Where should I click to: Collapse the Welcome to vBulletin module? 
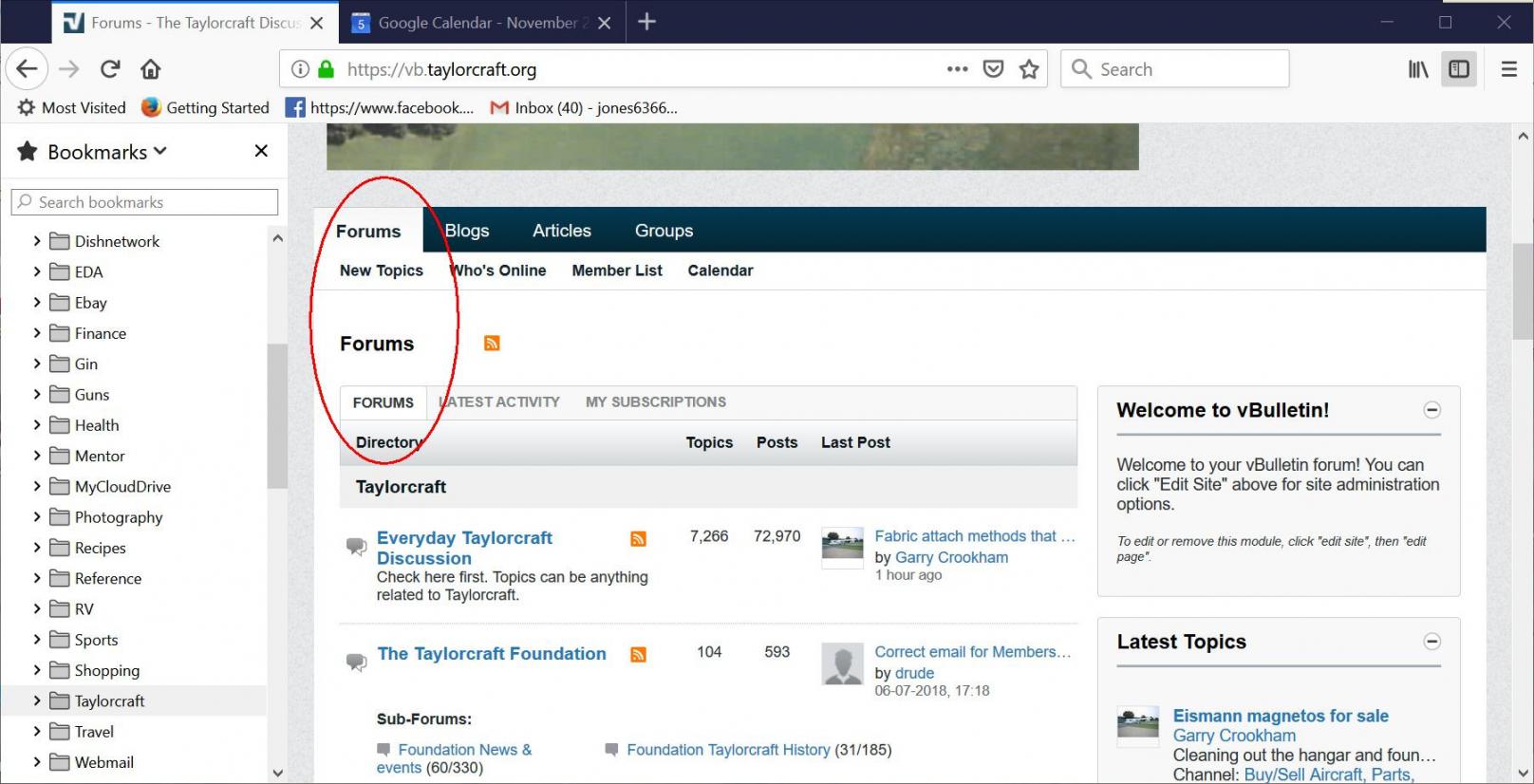[x=1432, y=410]
